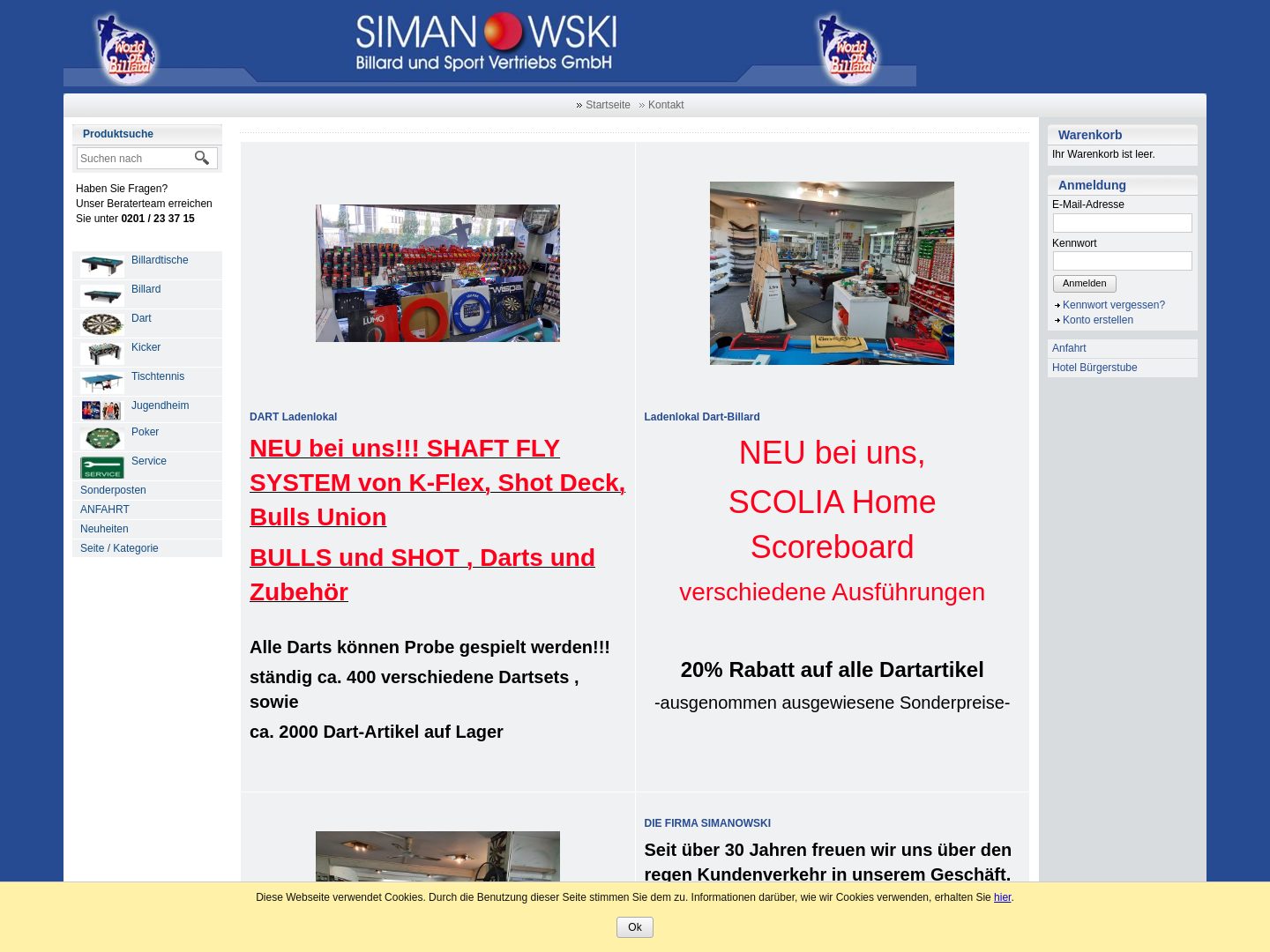This screenshot has width=1270, height=952.
Task: Click DART Ladenlokal heading
Action: pyautogui.click(x=293, y=417)
